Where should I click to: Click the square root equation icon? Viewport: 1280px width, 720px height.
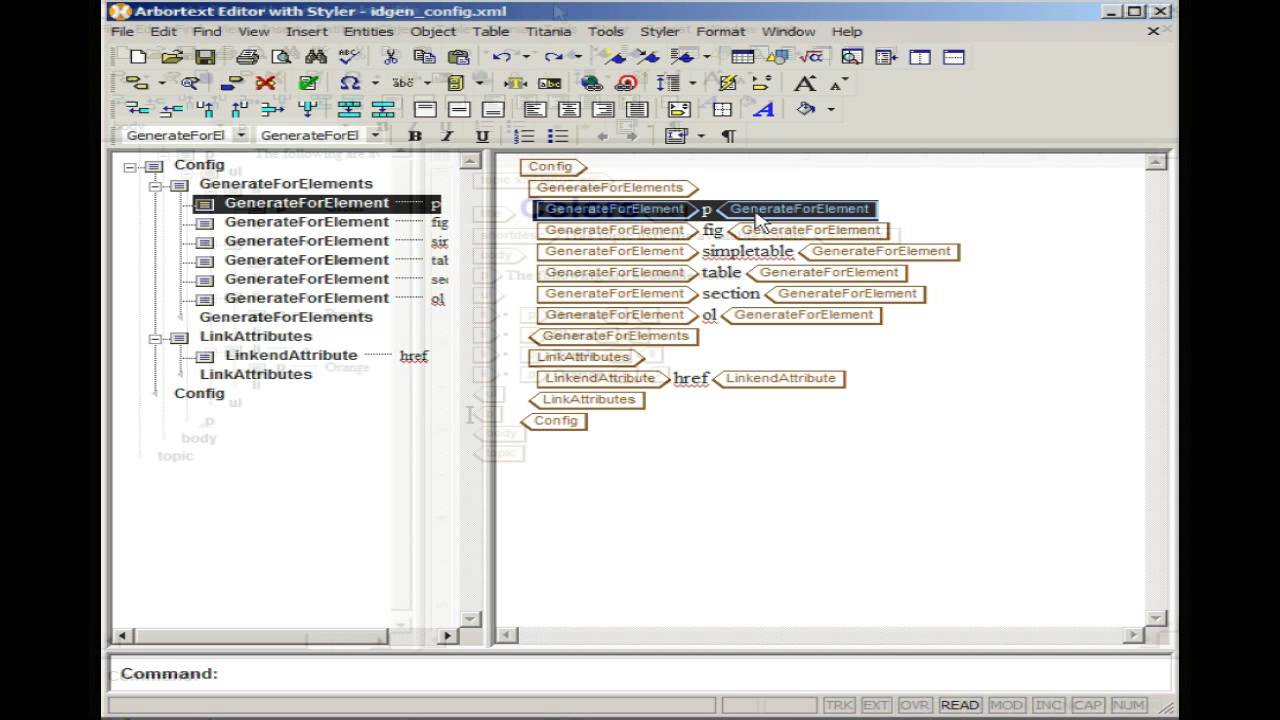tap(810, 57)
